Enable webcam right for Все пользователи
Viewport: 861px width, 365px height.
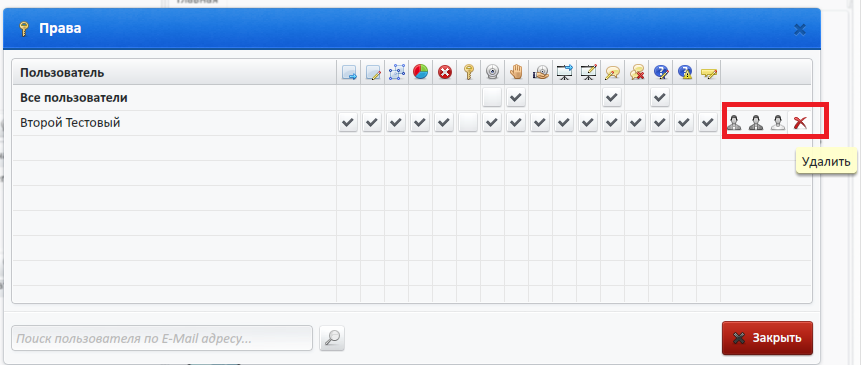click(x=493, y=98)
